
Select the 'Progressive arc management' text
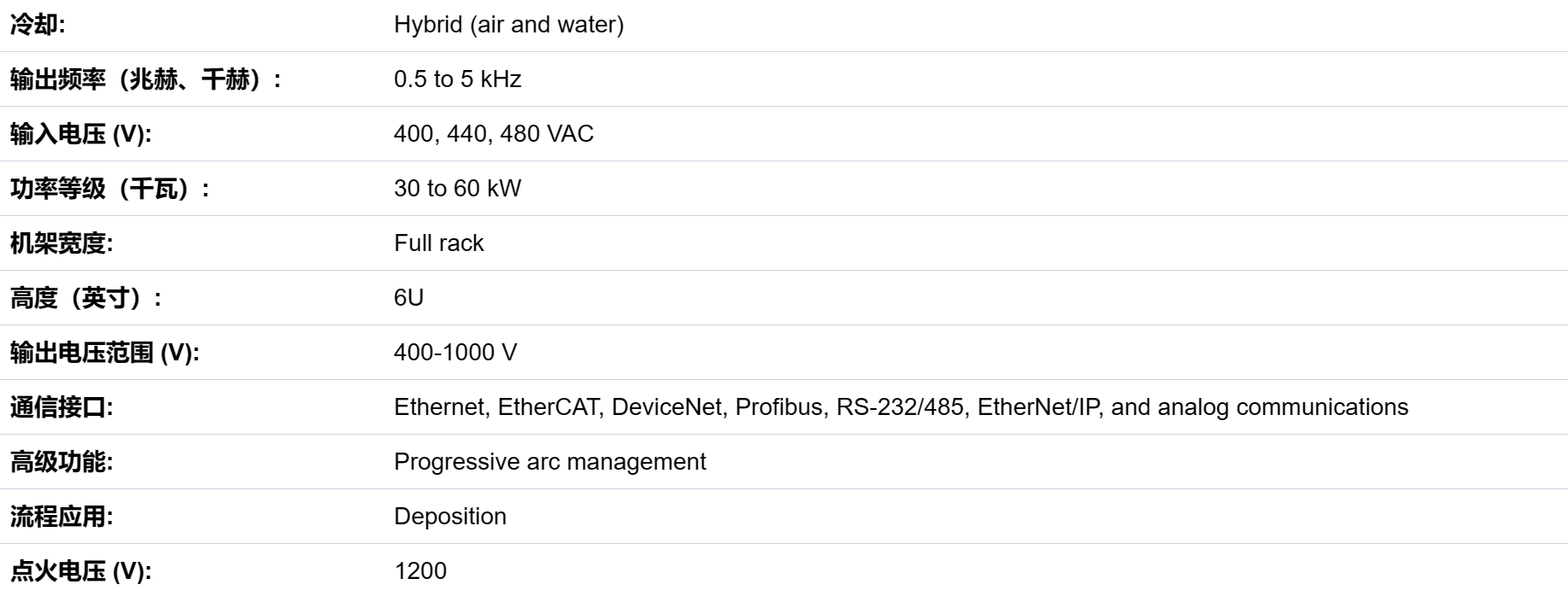point(549,462)
